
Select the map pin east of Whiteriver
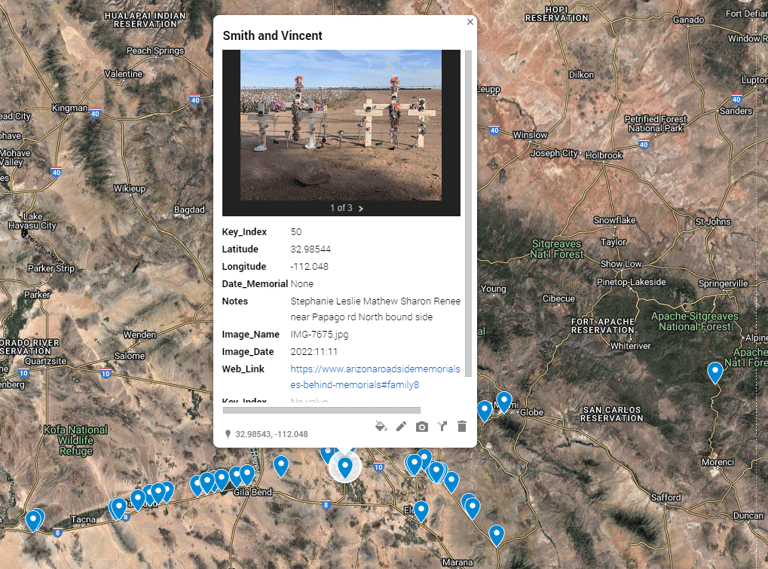coord(715,373)
